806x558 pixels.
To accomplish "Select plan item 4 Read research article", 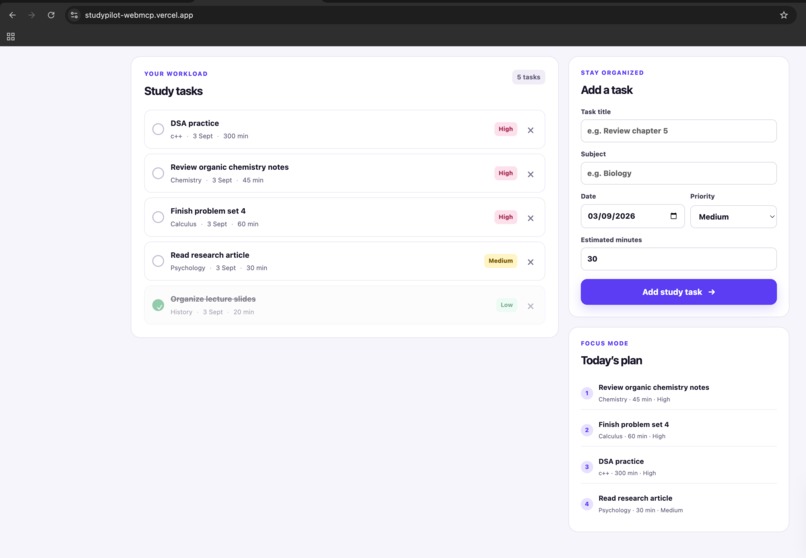I will tap(678, 504).
